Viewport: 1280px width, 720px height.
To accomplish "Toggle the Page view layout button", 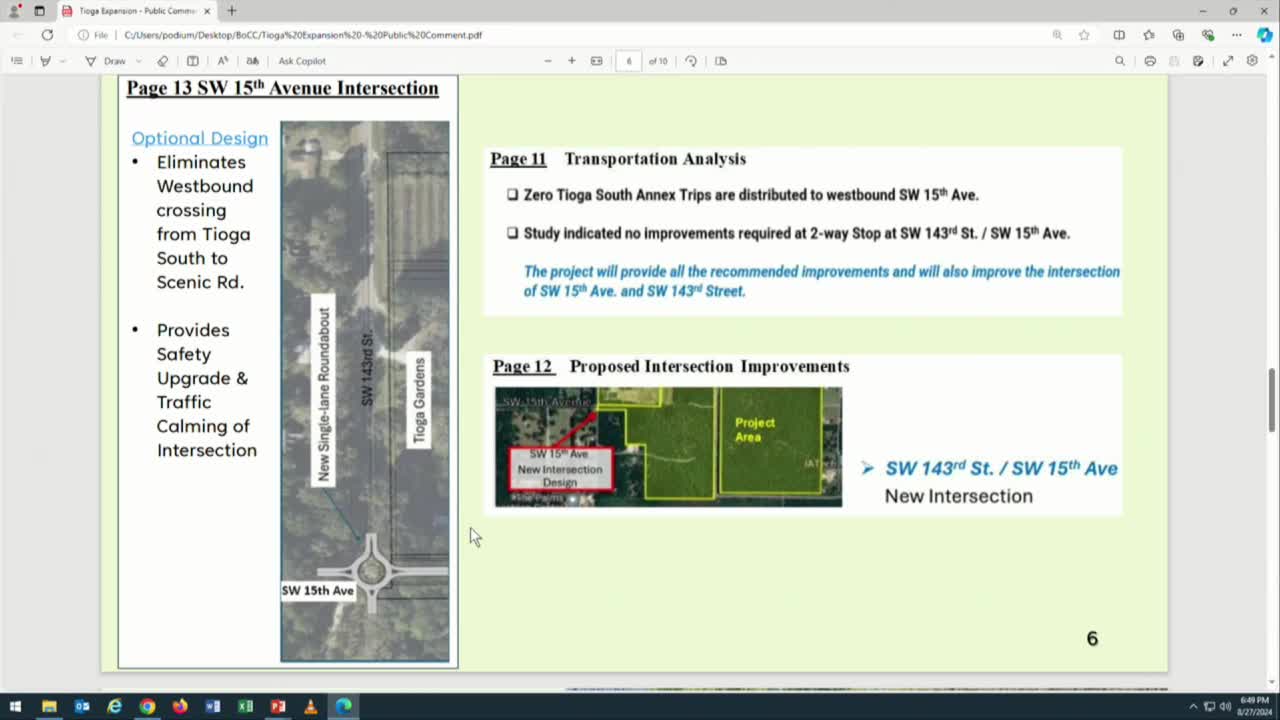I will tap(721, 61).
